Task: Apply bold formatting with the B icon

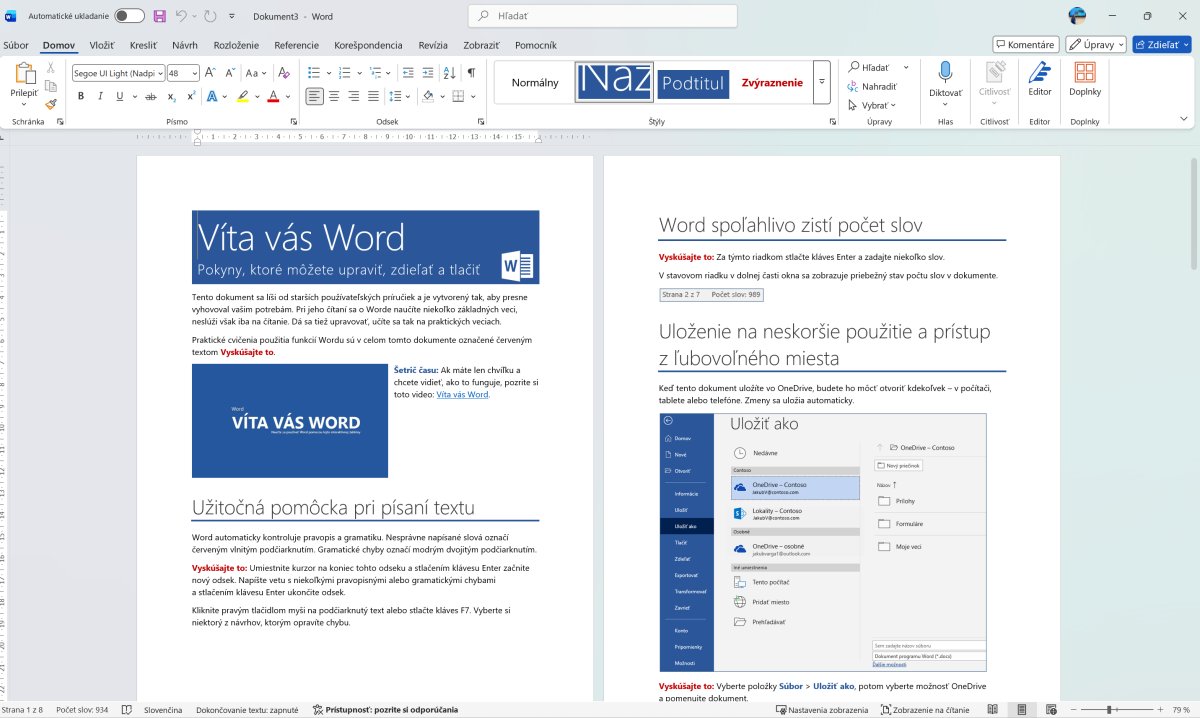Action: 81,96
